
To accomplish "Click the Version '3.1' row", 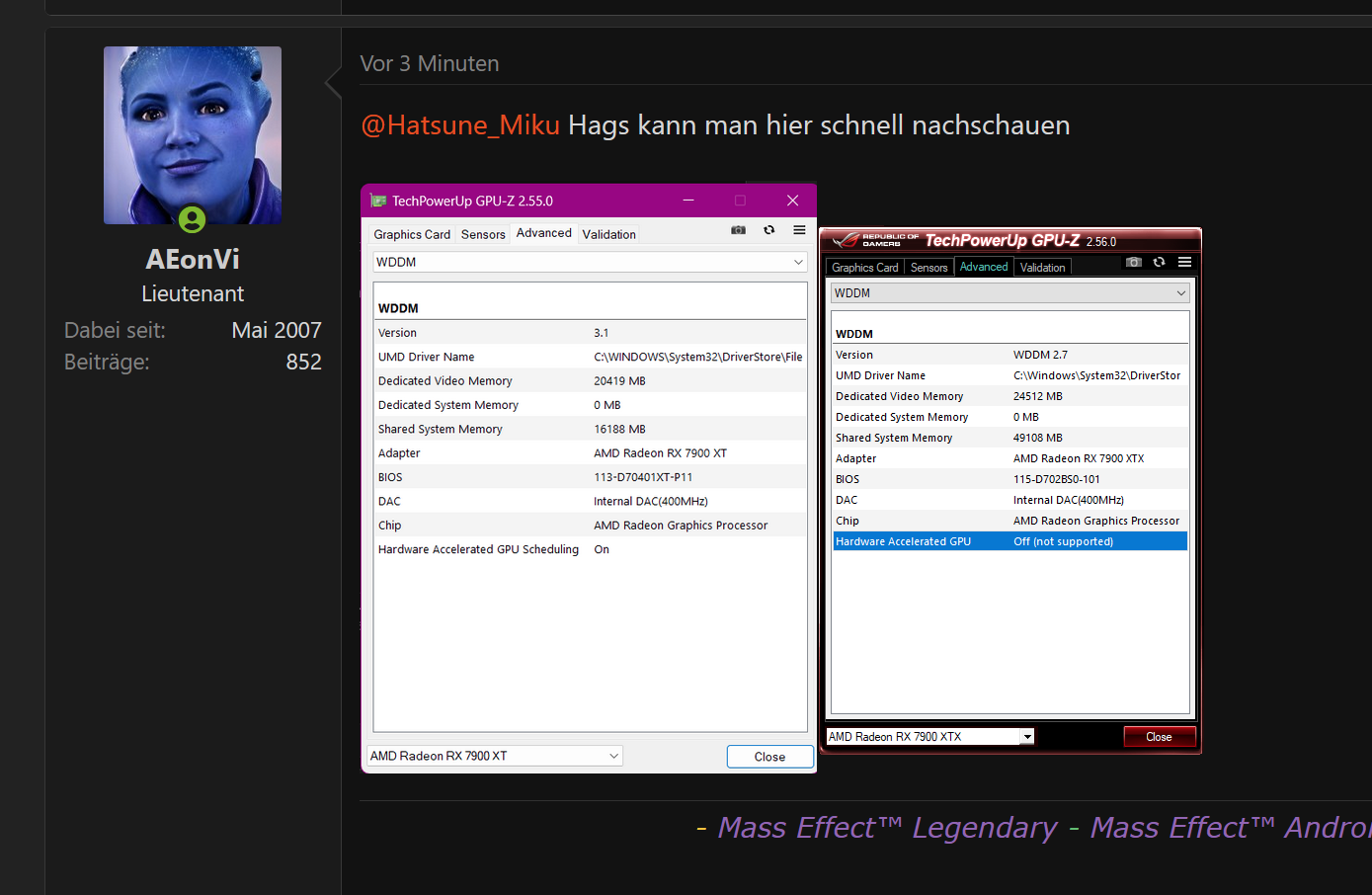I will pyautogui.click(x=590, y=333).
